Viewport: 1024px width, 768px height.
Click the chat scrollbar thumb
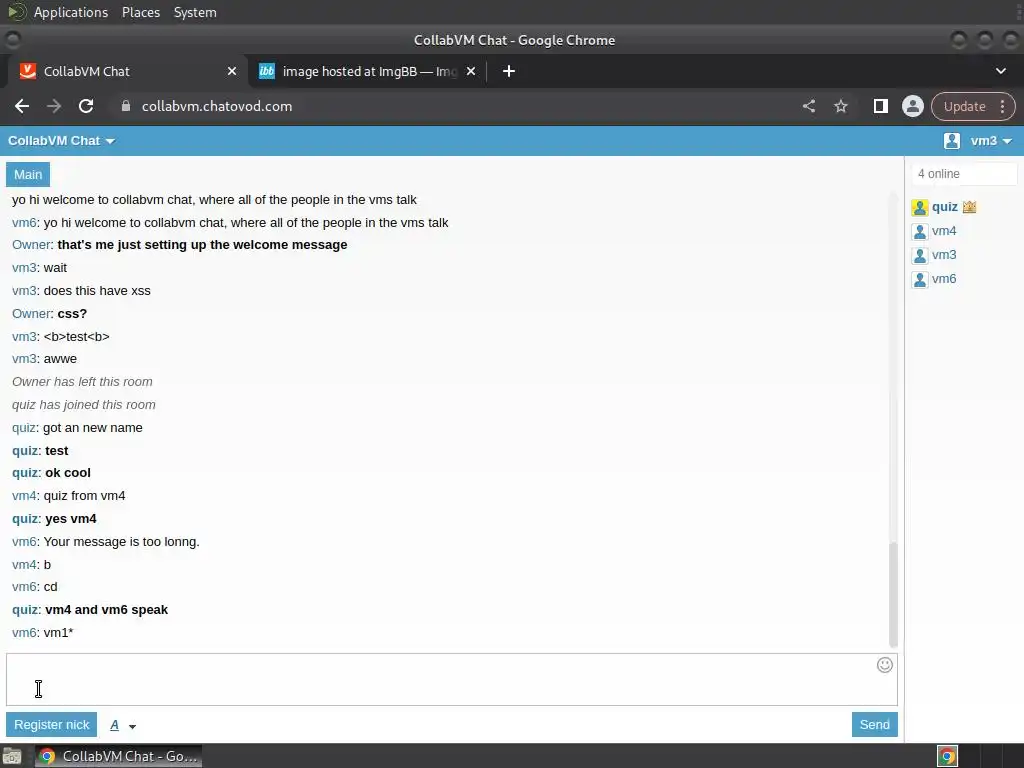(893, 594)
